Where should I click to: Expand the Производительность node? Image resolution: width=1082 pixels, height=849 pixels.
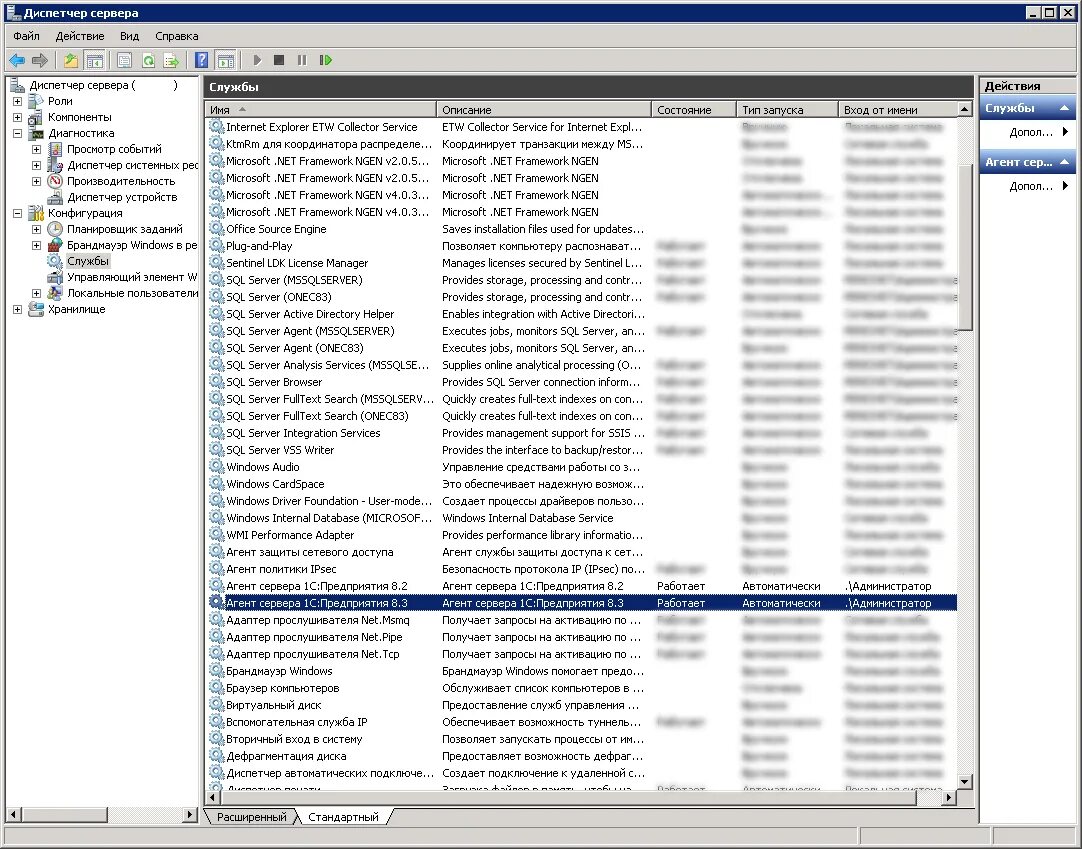pos(37,182)
